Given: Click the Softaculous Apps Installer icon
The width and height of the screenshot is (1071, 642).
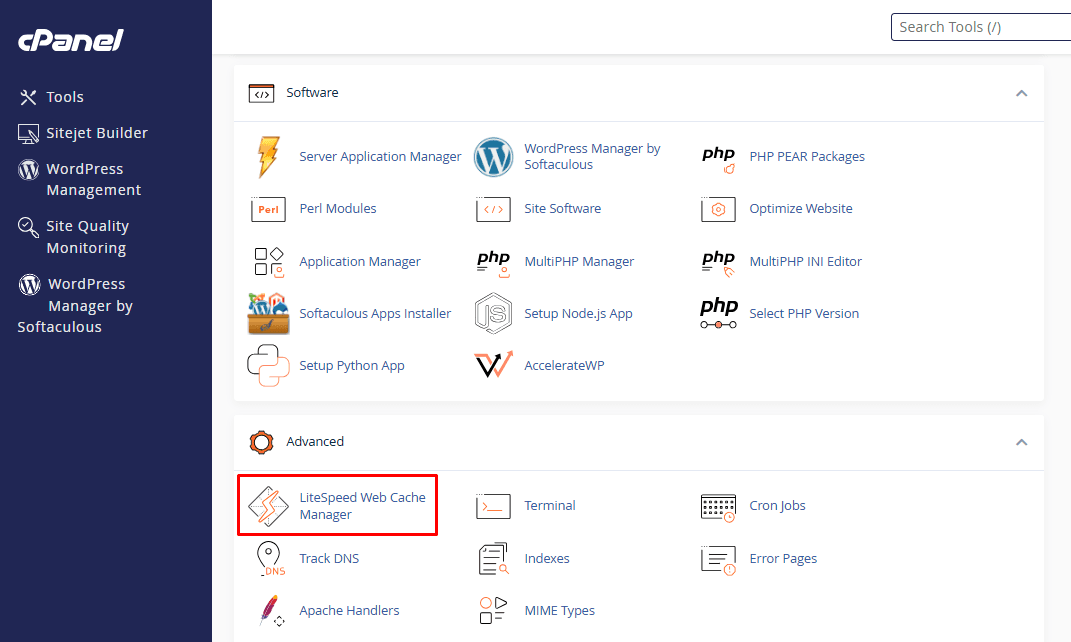Looking at the screenshot, I should coord(268,313).
